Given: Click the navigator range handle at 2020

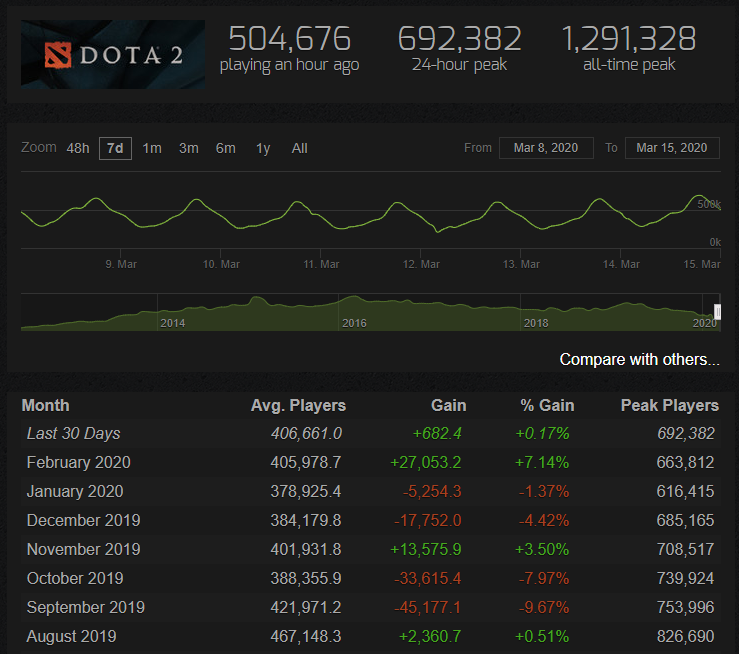Looking at the screenshot, I should click(717, 311).
